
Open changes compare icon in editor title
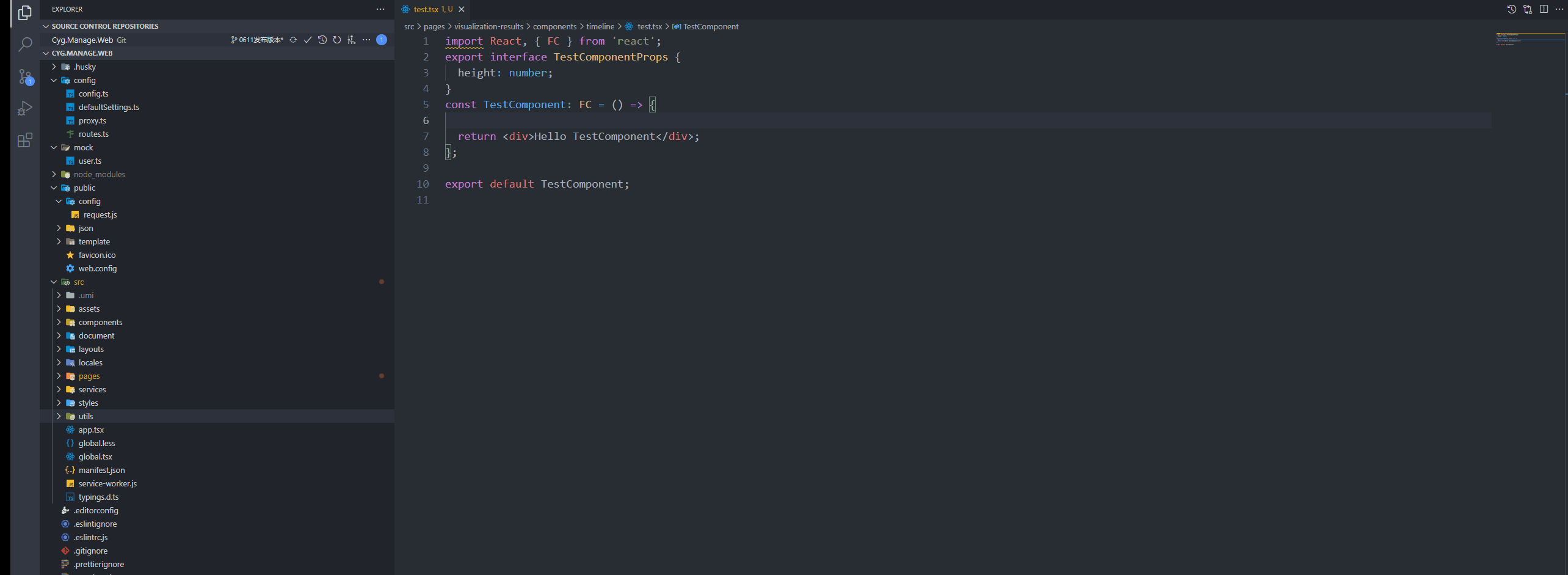(1528, 9)
